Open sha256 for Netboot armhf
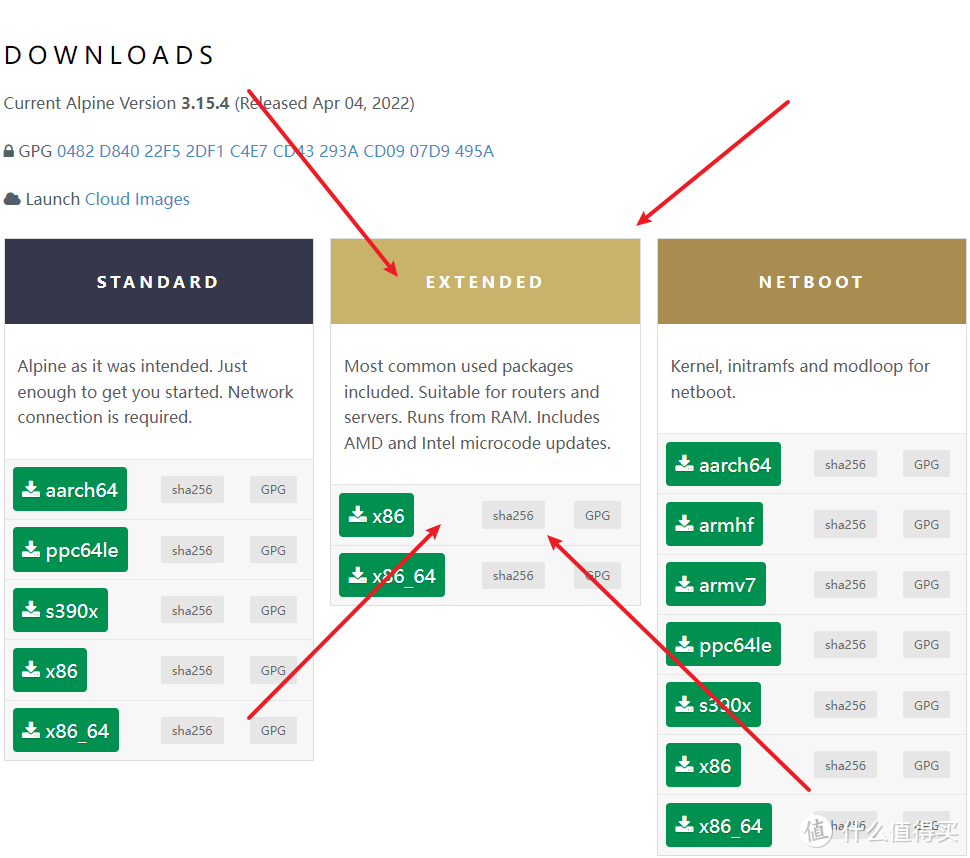The image size is (970, 858). [845, 524]
